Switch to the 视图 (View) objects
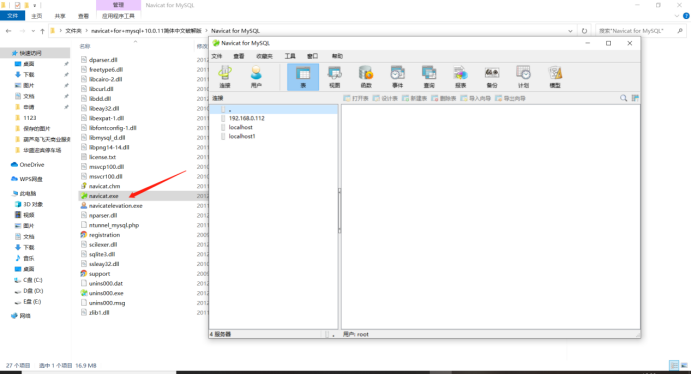Viewport: 692px width, 374px height. point(335,77)
